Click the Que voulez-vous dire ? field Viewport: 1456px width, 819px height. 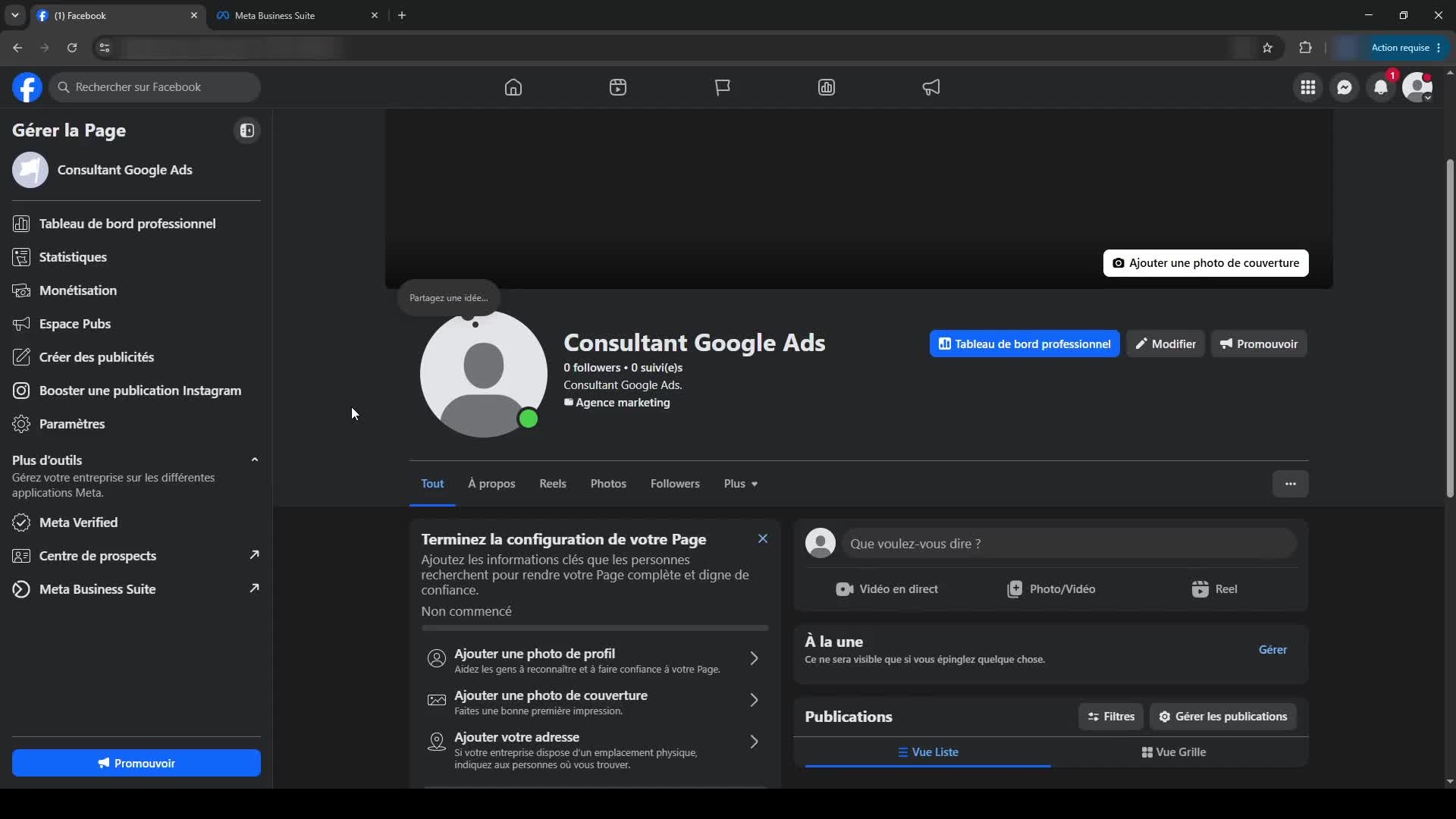point(1069,544)
